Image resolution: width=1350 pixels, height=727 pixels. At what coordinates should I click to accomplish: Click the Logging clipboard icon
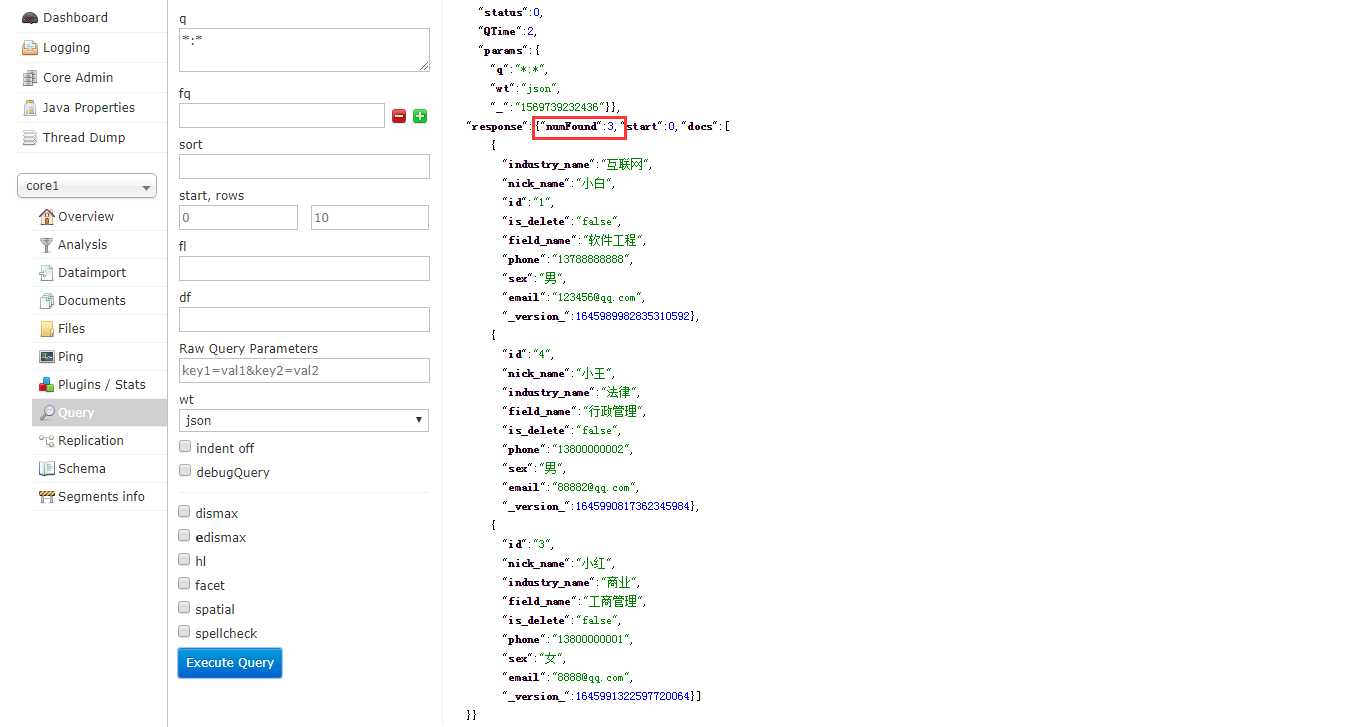(29, 48)
